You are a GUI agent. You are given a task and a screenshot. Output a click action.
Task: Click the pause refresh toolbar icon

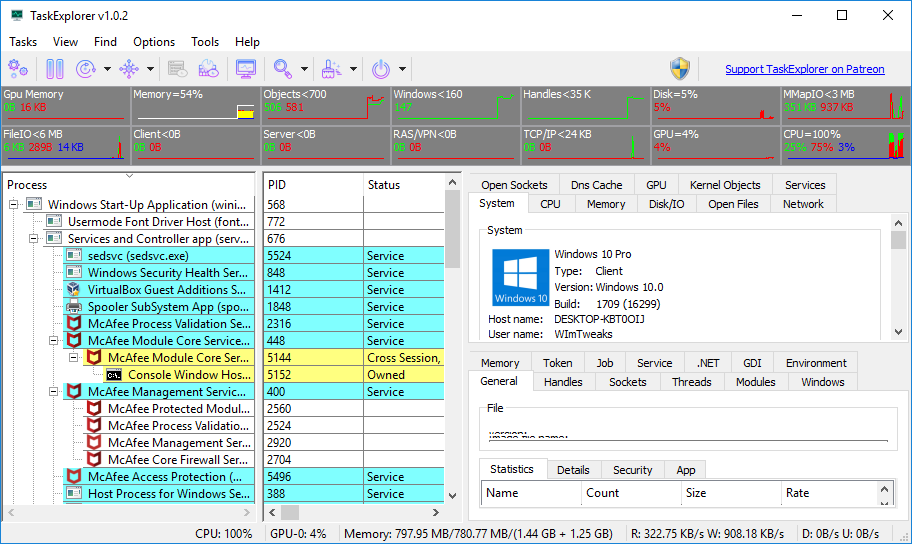[x=55, y=69]
